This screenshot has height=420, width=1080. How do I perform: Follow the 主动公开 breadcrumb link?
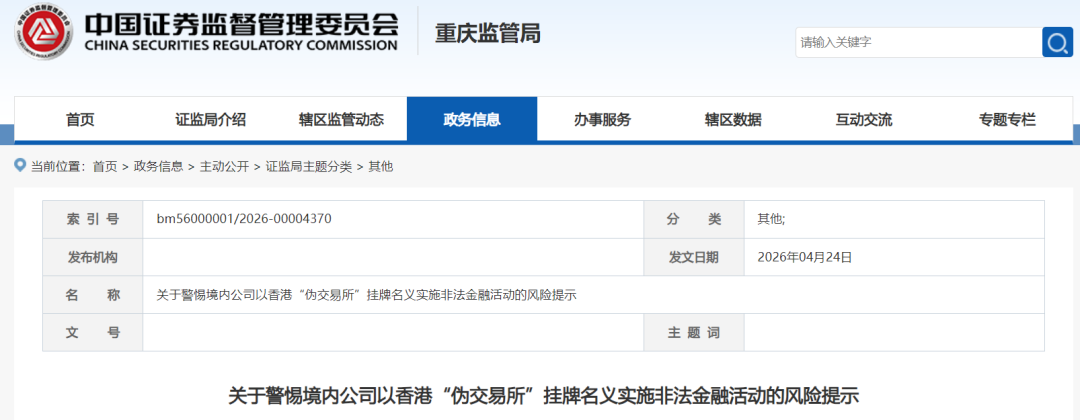[225, 166]
